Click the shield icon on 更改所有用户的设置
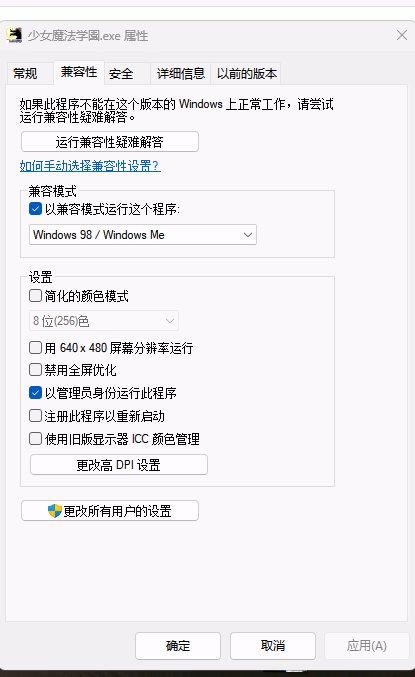Screen dimensions: 415x677 point(55,511)
